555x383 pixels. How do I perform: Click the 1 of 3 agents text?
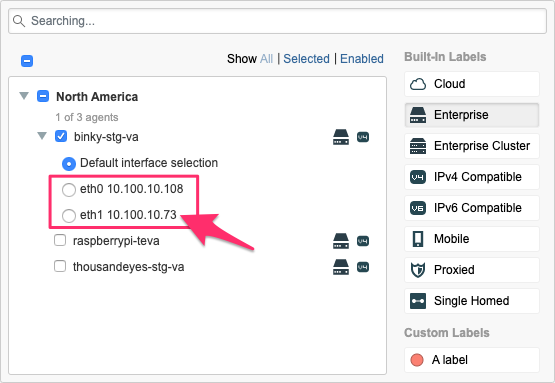(87, 117)
